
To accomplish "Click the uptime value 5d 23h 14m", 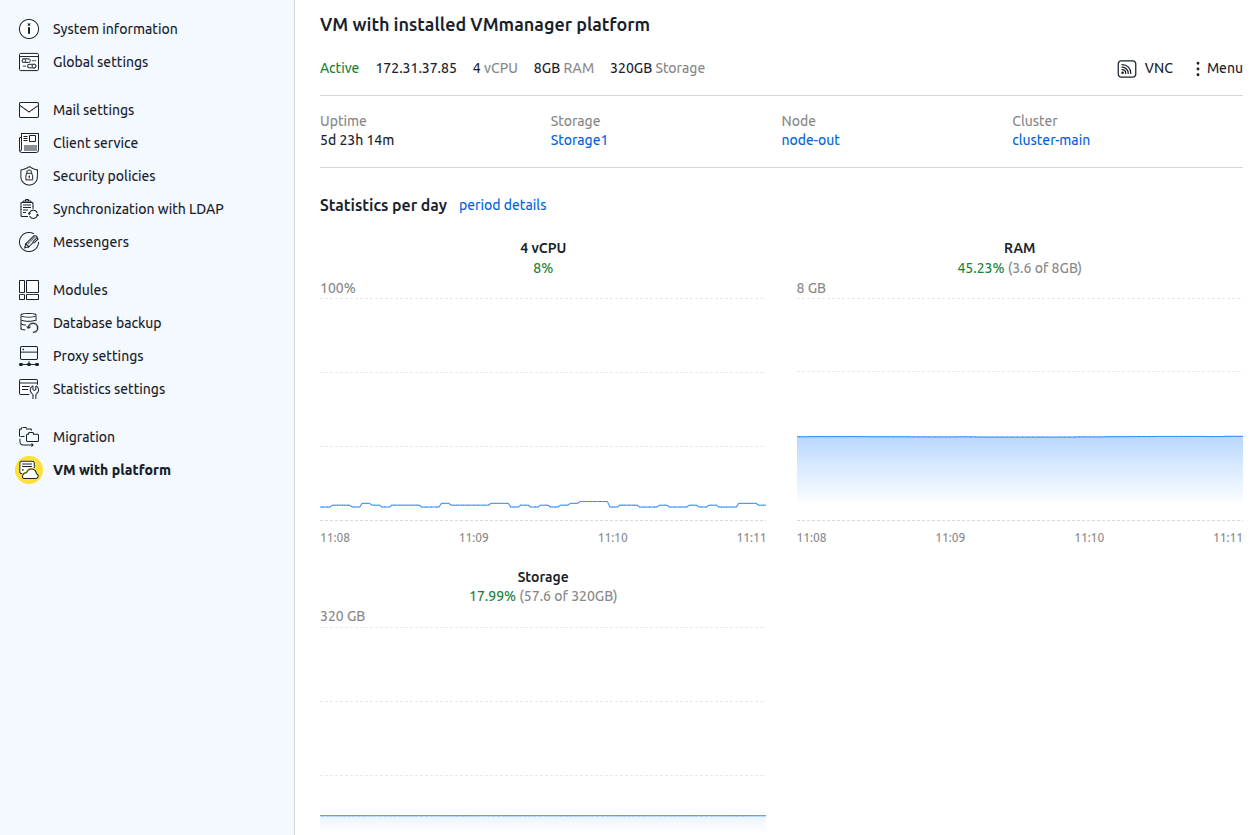I will pos(357,140).
